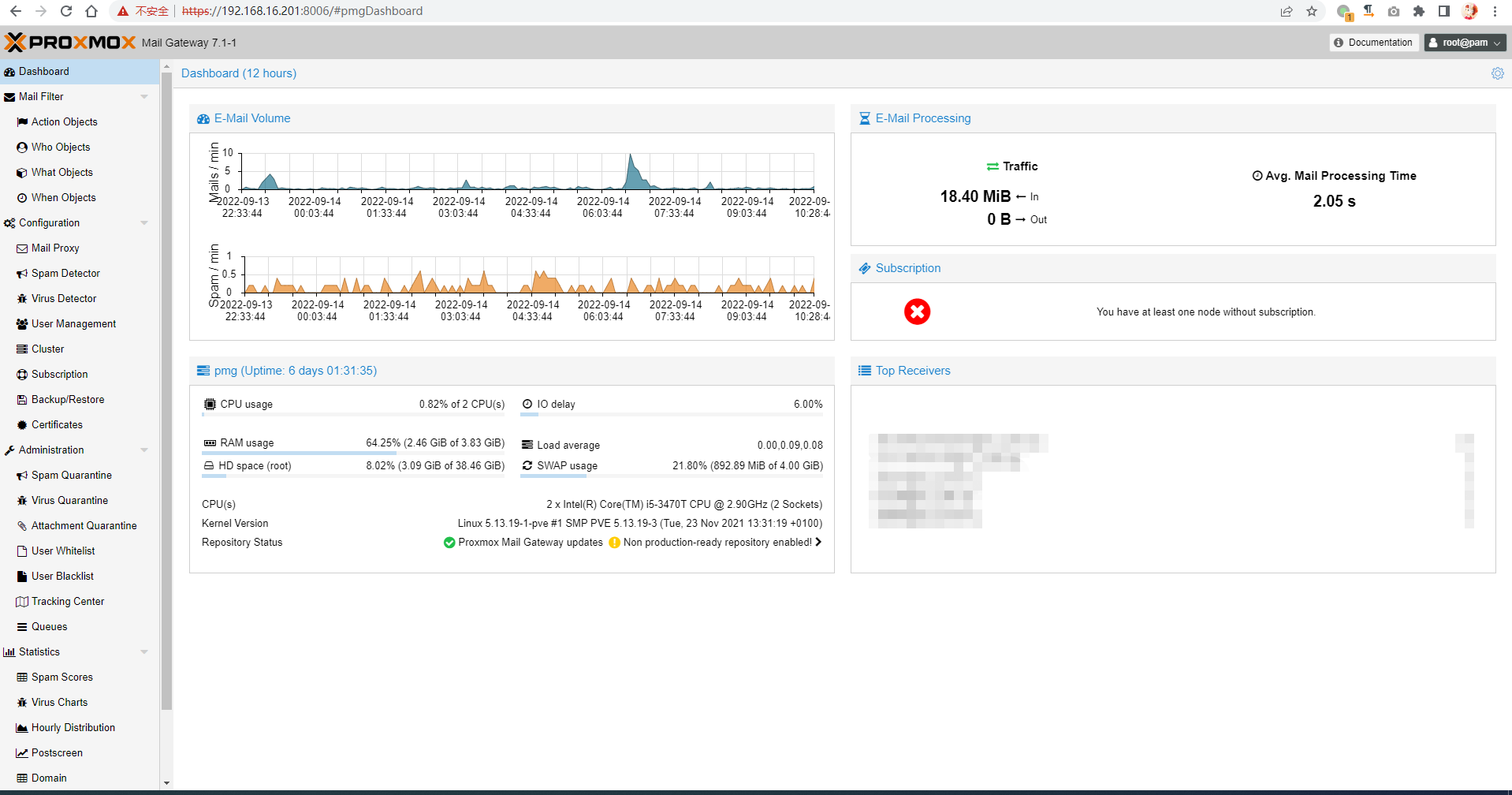The height and width of the screenshot is (795, 1512).
Task: Open the Mail Proxy settings
Action: (x=55, y=248)
